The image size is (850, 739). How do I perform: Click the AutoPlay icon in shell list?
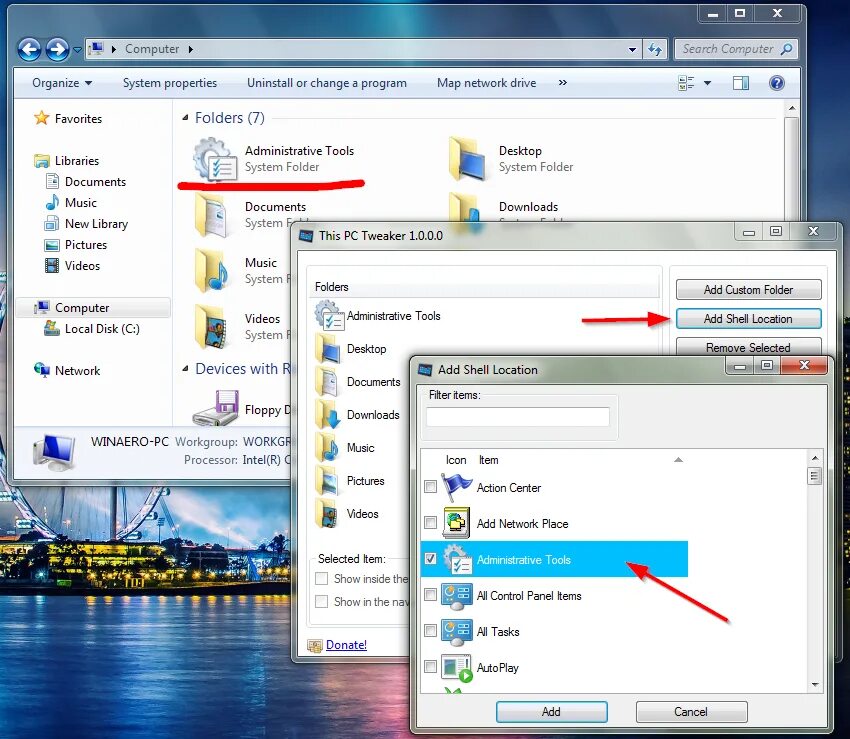tap(456, 668)
